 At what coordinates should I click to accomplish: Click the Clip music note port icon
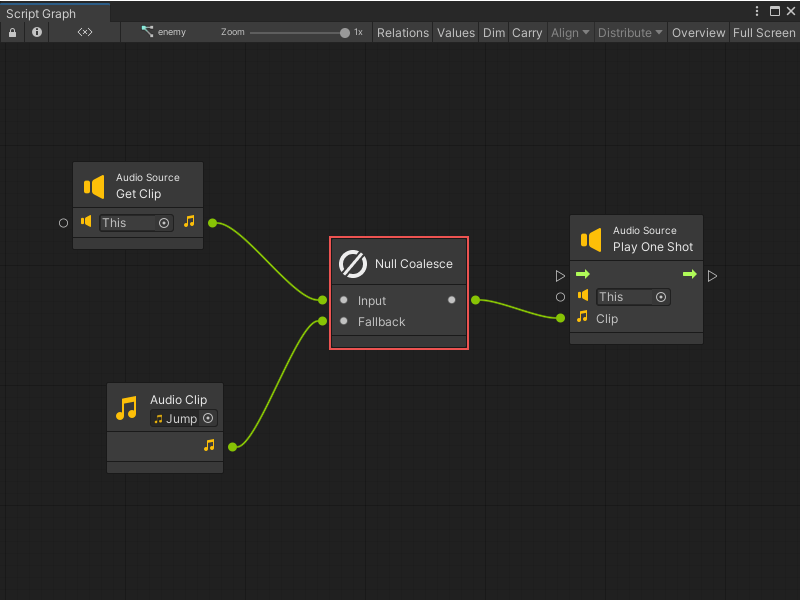[x=583, y=318]
